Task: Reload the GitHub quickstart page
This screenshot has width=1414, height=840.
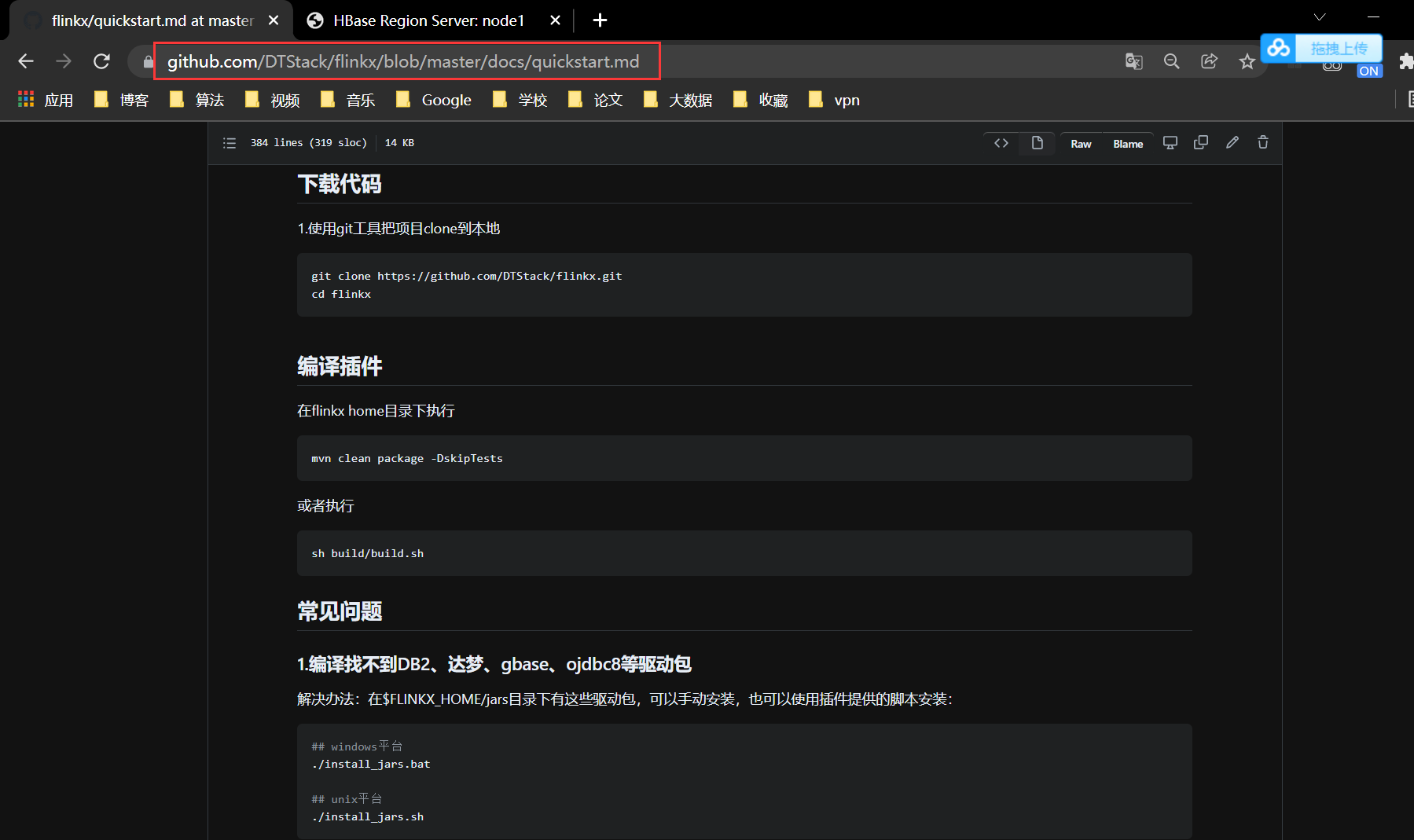Action: click(x=101, y=61)
